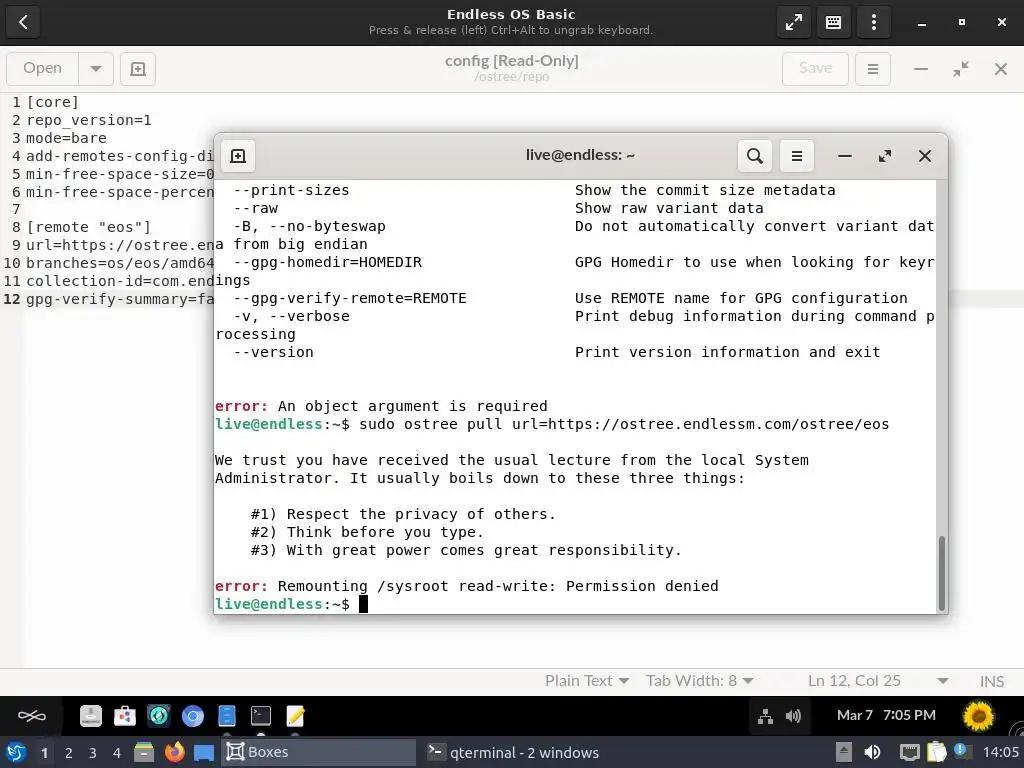Open the Endless OS activities logo
Image resolution: width=1024 pixels, height=768 pixels.
point(31,716)
